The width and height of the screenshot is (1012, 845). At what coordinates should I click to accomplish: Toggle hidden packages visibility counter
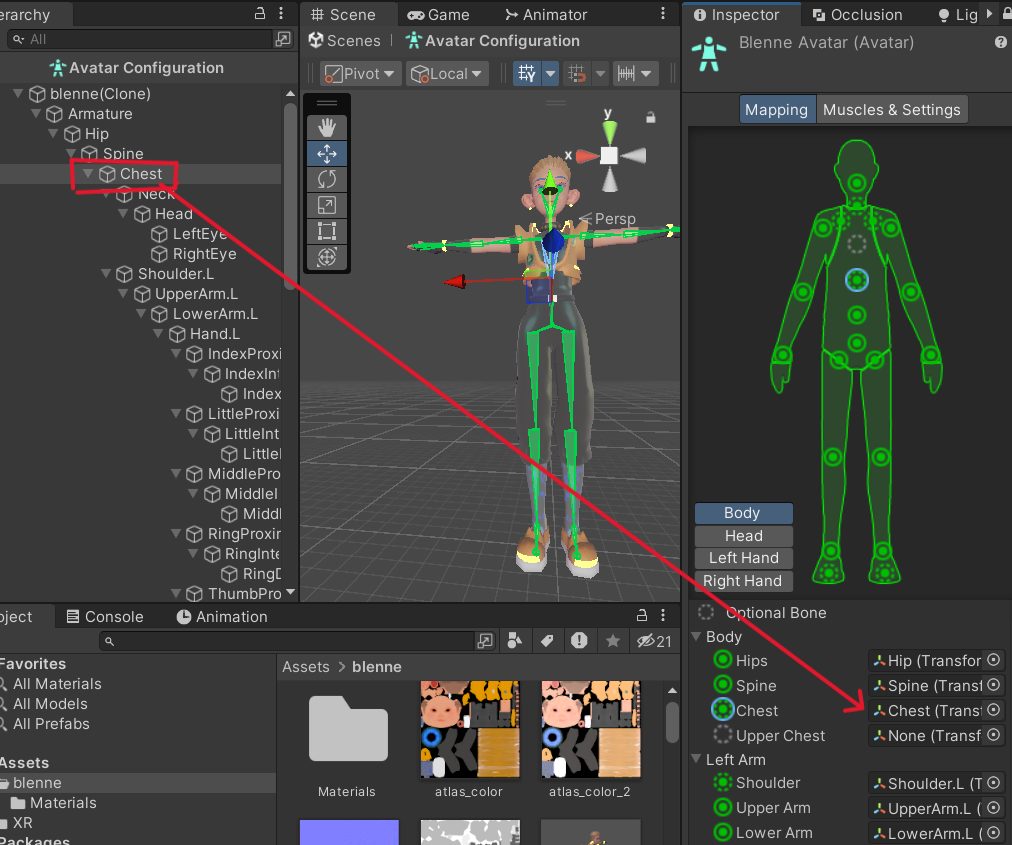[x=654, y=641]
